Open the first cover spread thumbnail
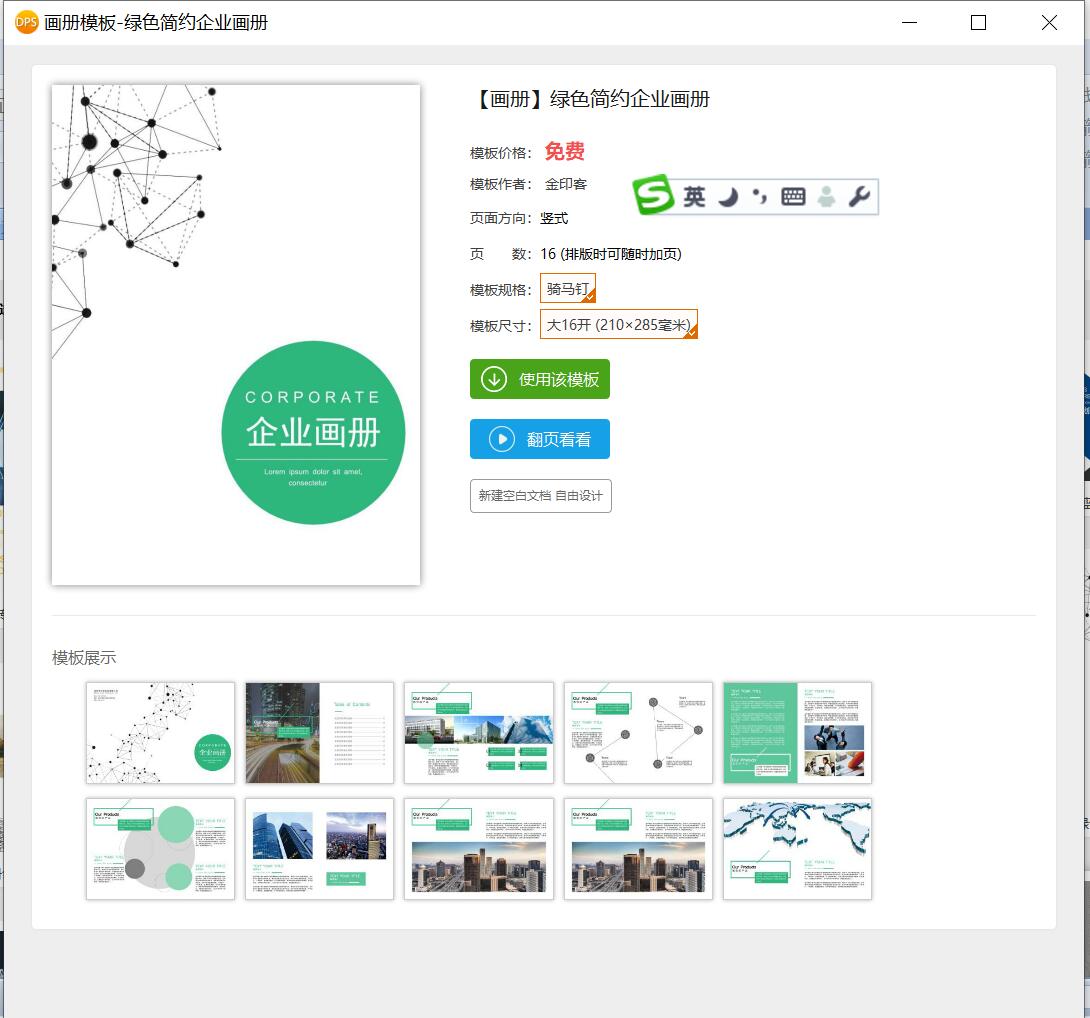The height and width of the screenshot is (1018, 1090). [x=161, y=733]
